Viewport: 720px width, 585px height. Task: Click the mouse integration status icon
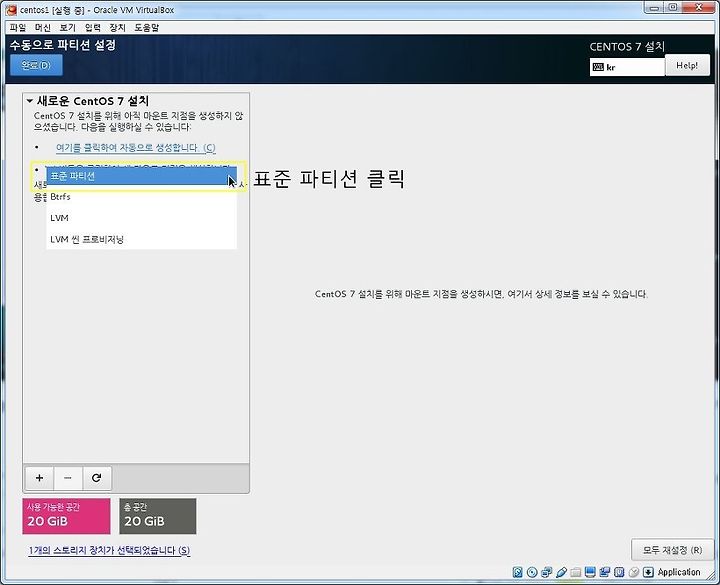click(634, 572)
